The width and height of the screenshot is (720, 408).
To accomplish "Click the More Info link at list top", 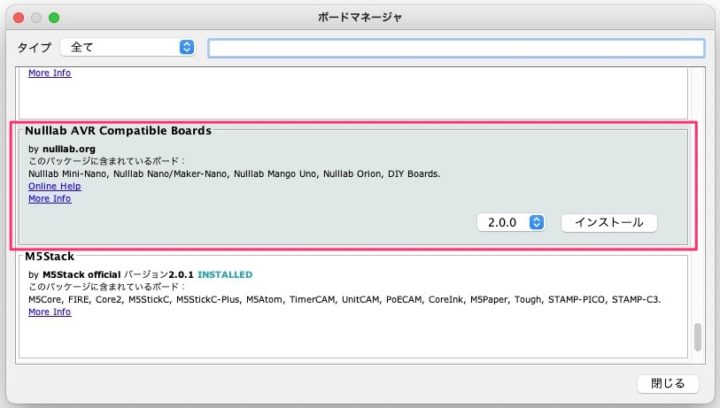I will 50,73.
